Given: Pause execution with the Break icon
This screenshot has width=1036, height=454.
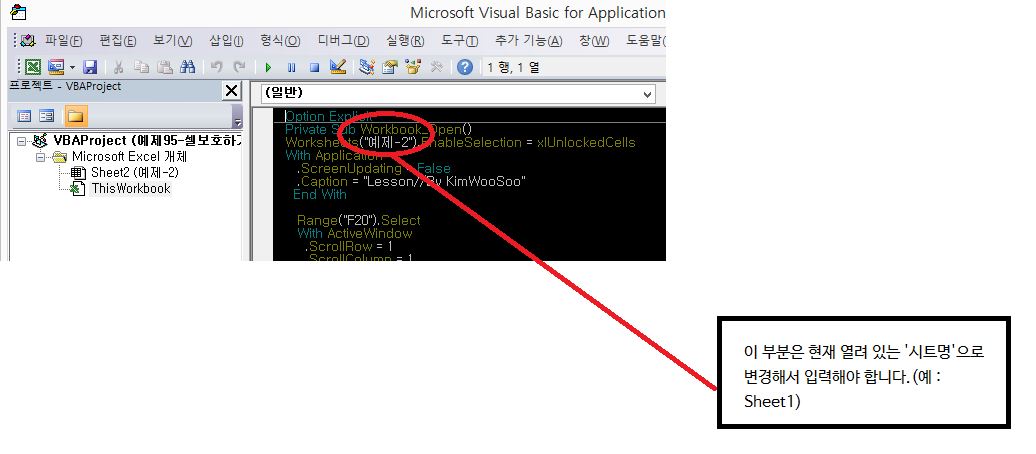Looking at the screenshot, I should [291, 67].
